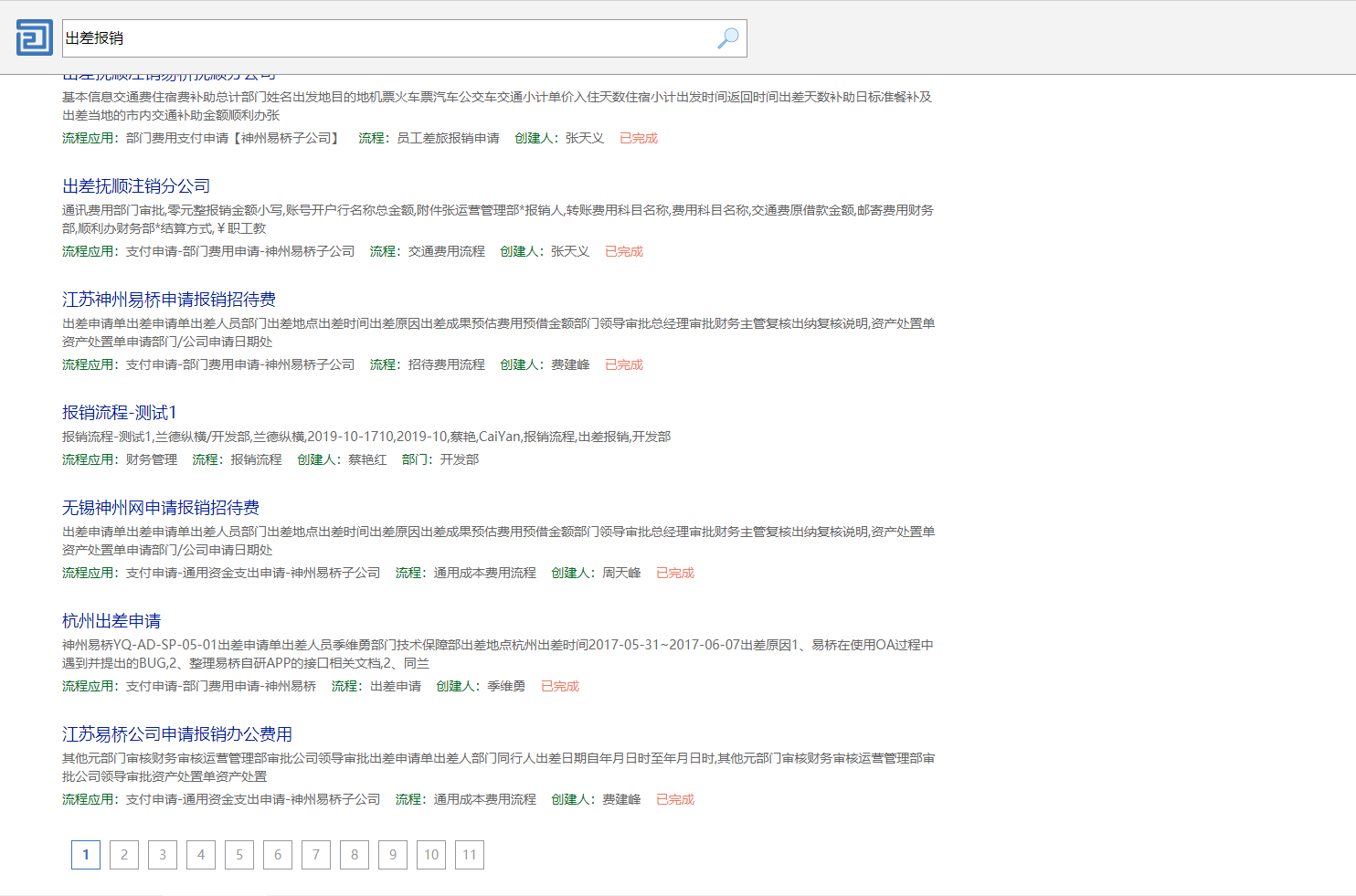Go to page 9
This screenshot has height=896, width=1356.
point(393,855)
